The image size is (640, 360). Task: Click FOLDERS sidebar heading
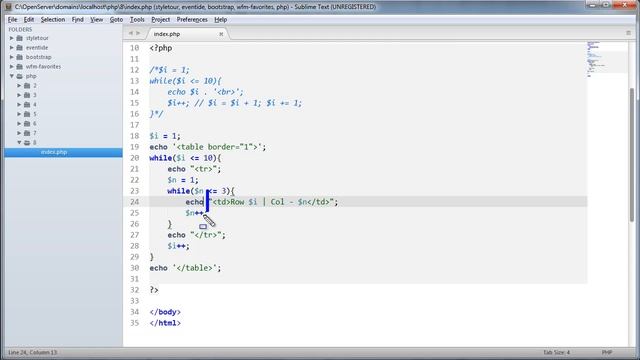[20, 29]
